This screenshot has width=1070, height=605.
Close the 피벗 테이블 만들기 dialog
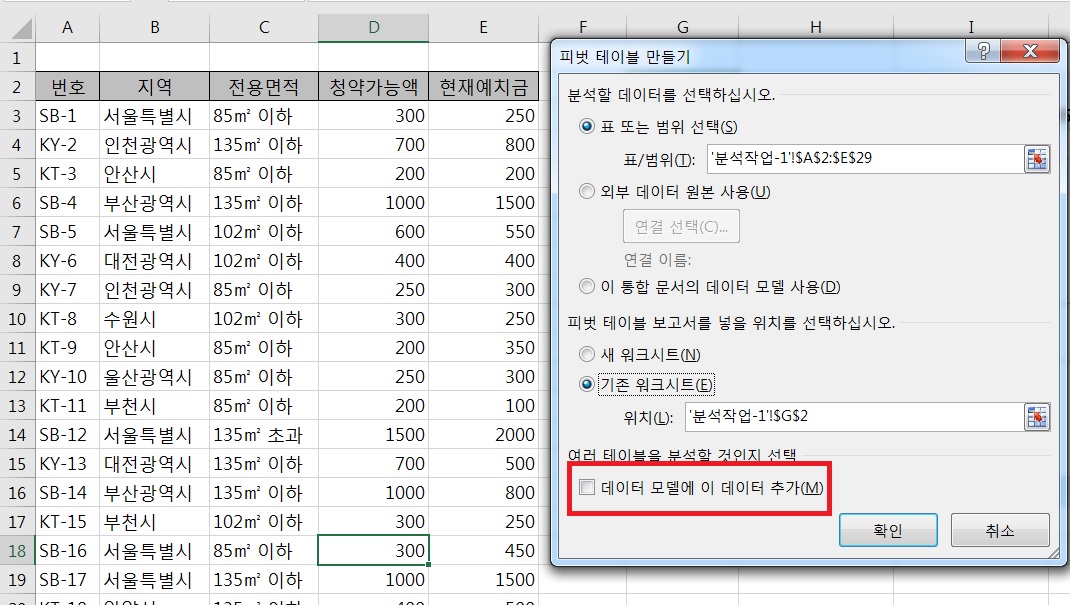(x=1028, y=52)
